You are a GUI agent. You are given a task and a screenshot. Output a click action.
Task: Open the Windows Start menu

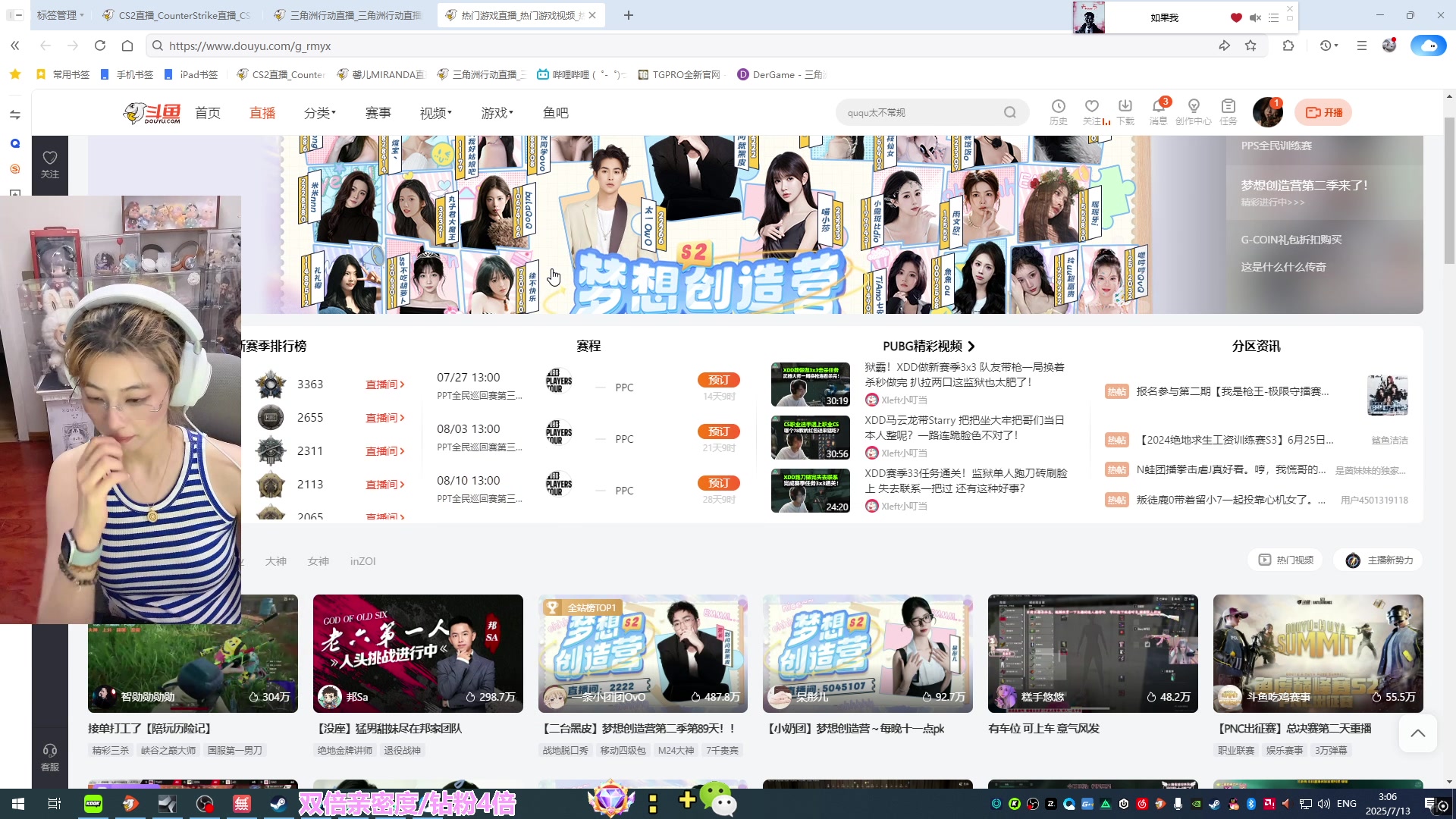tap(18, 804)
